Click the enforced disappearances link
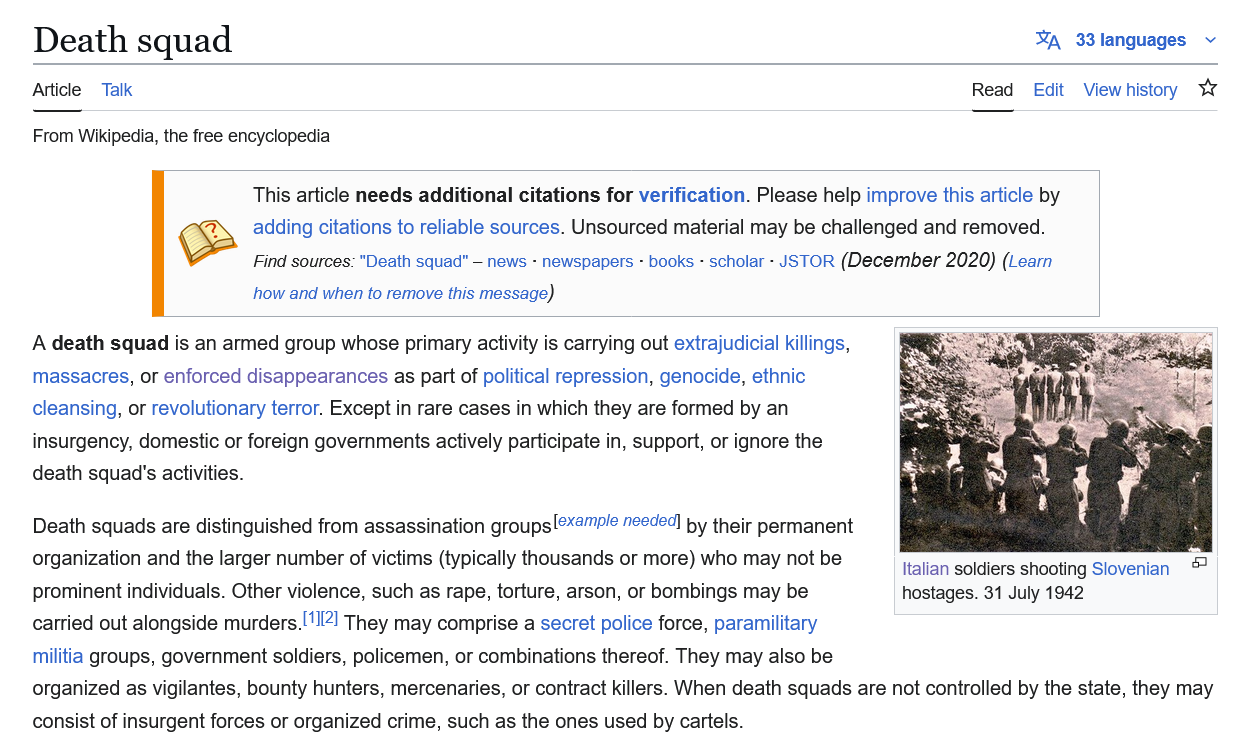This screenshot has height=751, width=1250. tap(276, 376)
